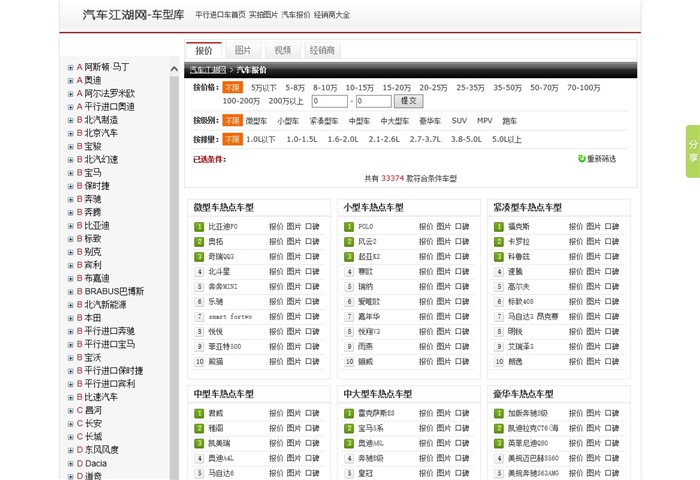This screenshot has height=480, width=700.
Task: Open 报价 for 起亚K2
Action: [x=426, y=257]
